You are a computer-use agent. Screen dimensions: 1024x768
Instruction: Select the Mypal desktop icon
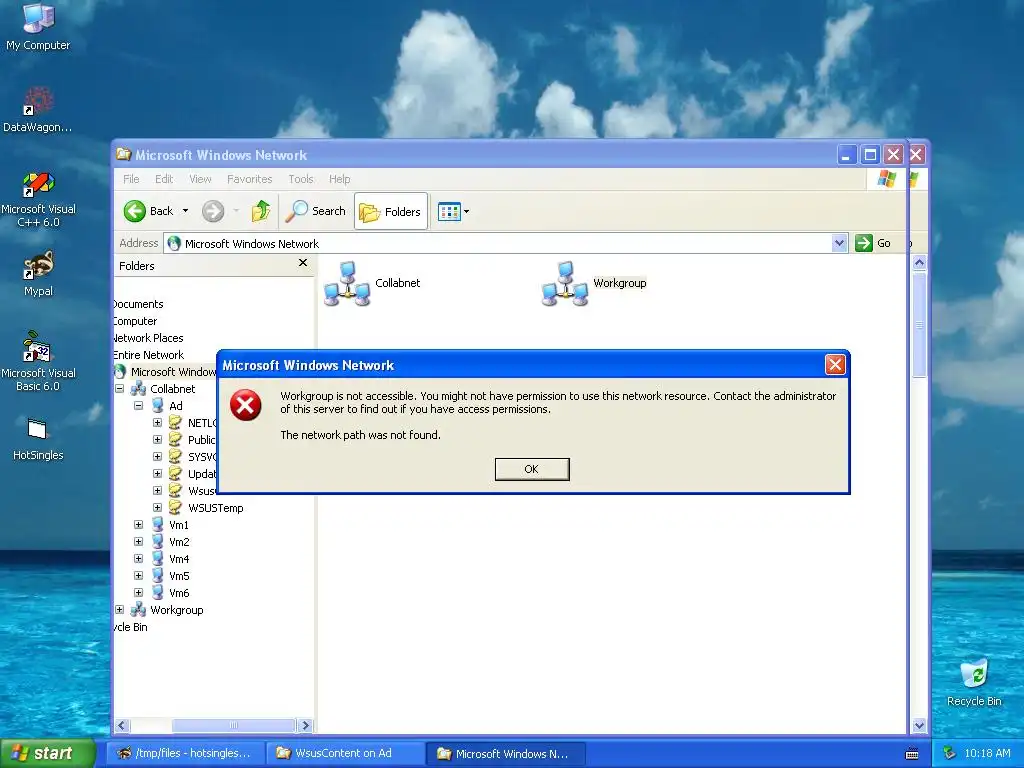(38, 274)
